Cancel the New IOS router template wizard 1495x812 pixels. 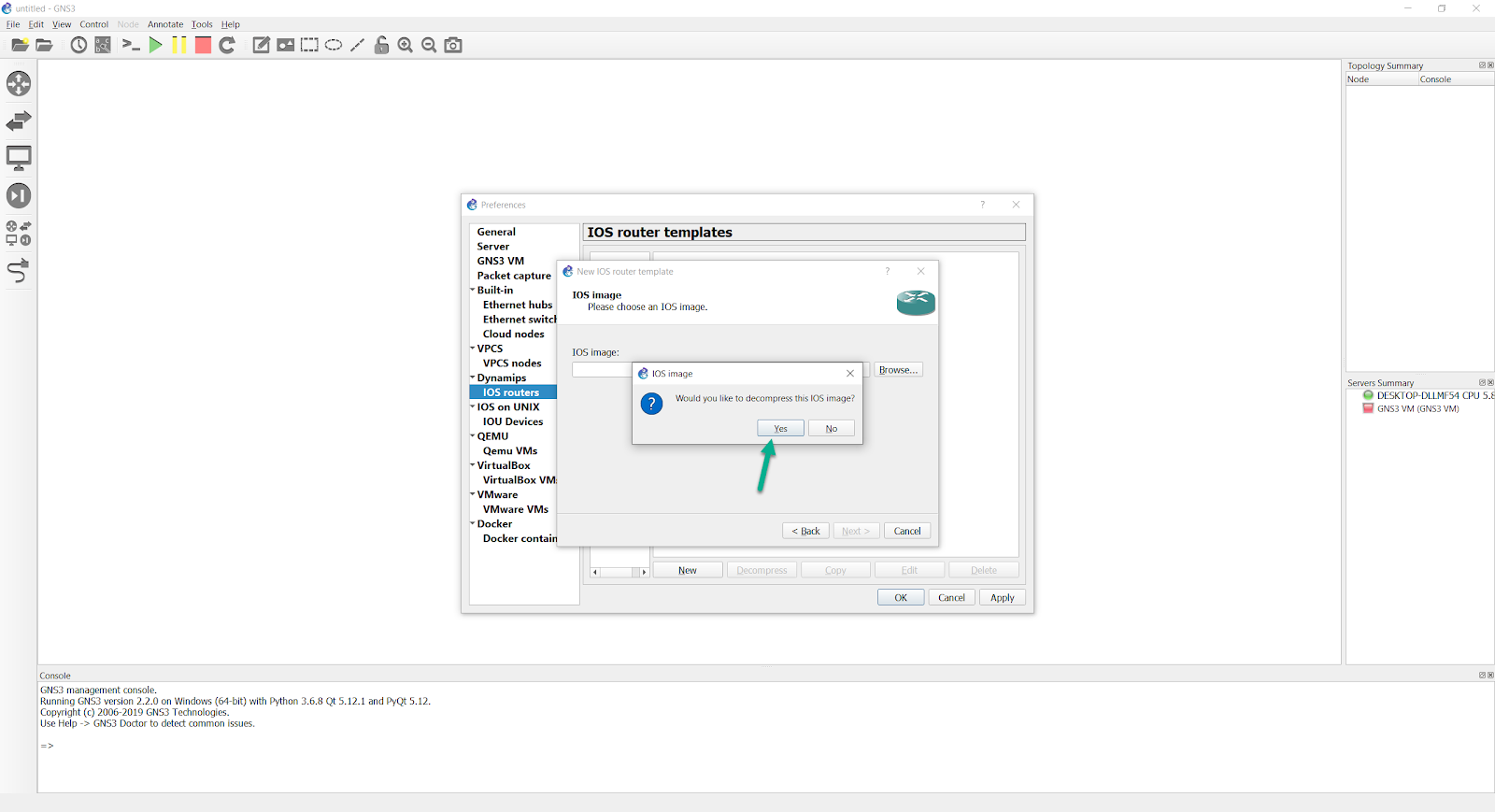907,531
